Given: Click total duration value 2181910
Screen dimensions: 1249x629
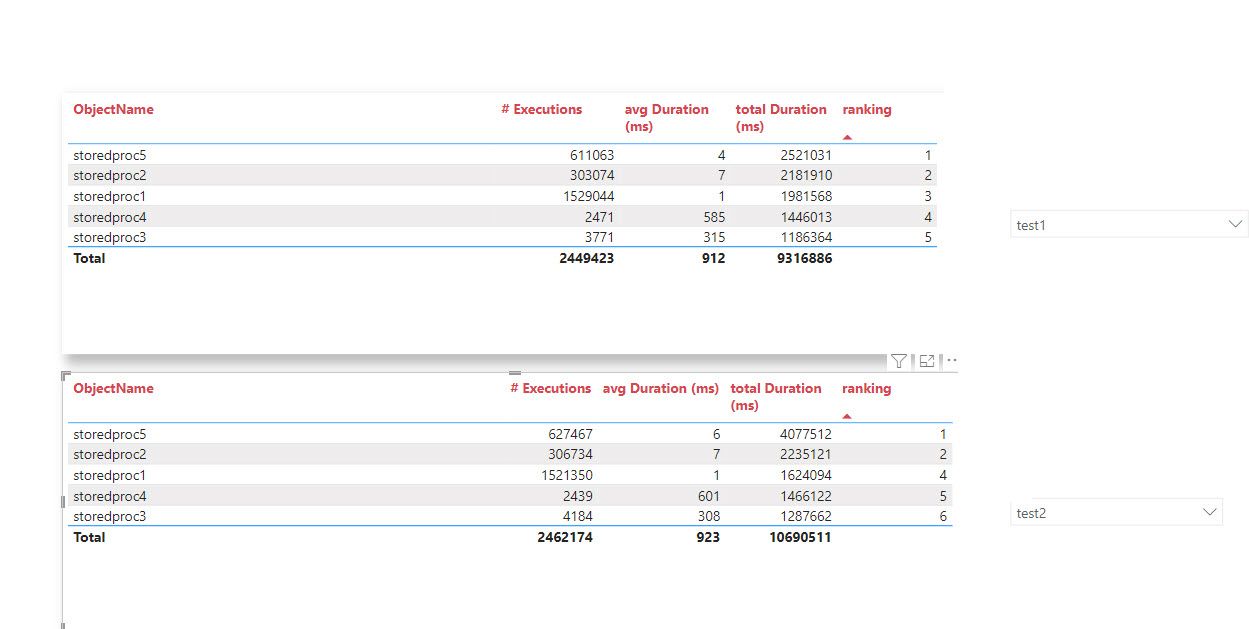Looking at the screenshot, I should tap(805, 175).
